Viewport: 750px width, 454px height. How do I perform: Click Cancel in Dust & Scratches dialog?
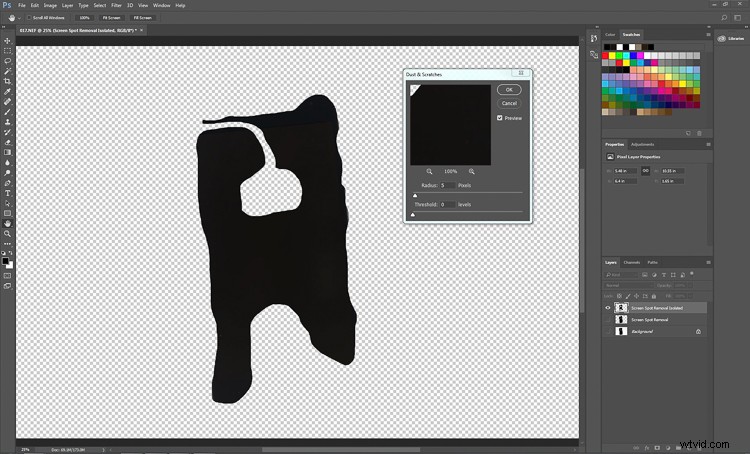(509, 103)
